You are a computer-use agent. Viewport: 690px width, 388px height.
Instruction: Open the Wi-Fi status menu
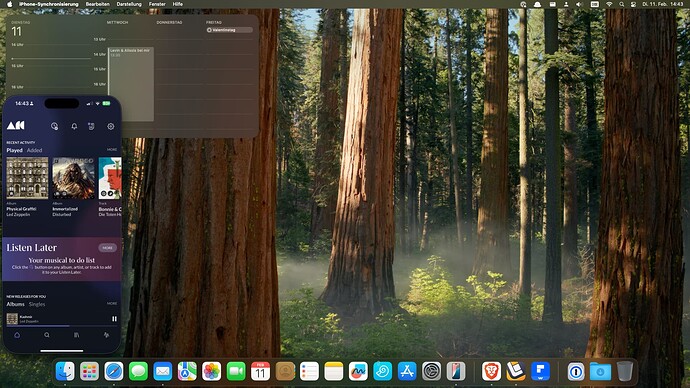click(x=609, y=4)
